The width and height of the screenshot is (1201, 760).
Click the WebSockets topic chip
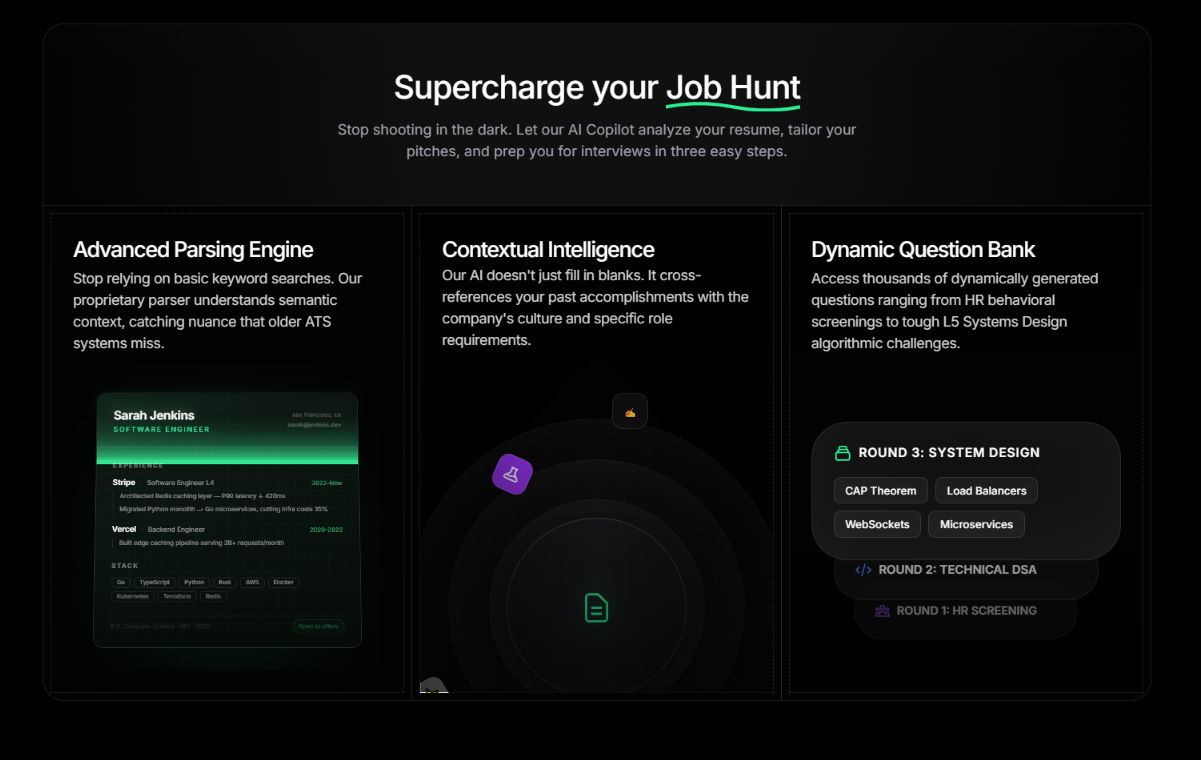point(877,523)
